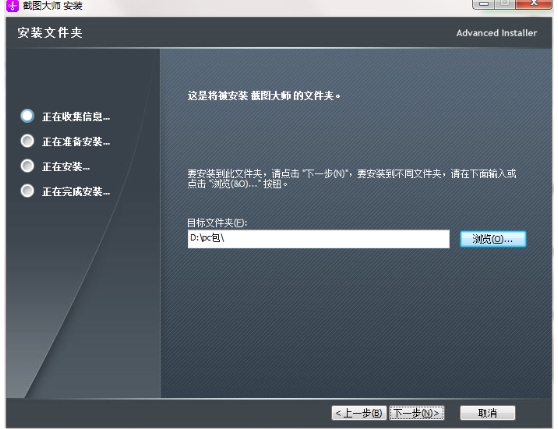The width and height of the screenshot is (558, 429).
Task: Select the 正在完成安装 step indicator
Action: click(27, 191)
